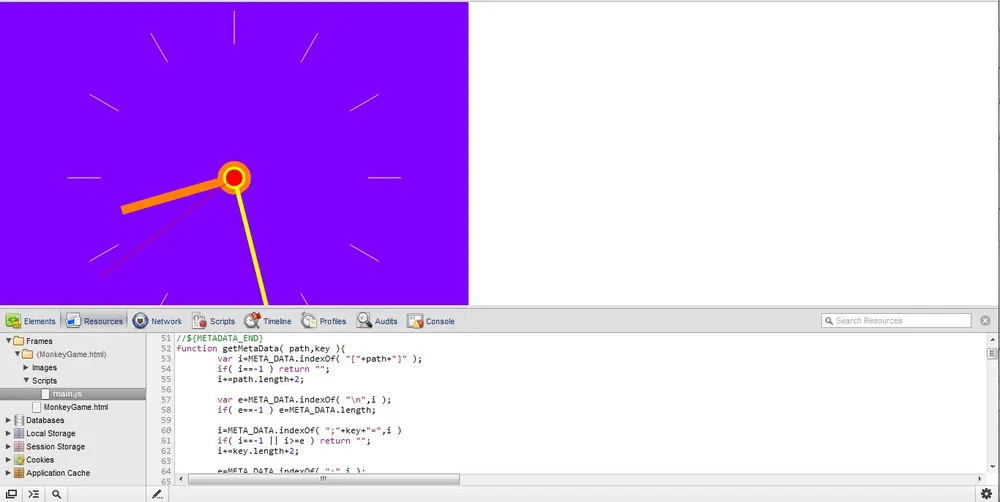Viewport: 1000px width, 502px height.
Task: Click the MonkeyGame.html document icon
Action: [36, 407]
